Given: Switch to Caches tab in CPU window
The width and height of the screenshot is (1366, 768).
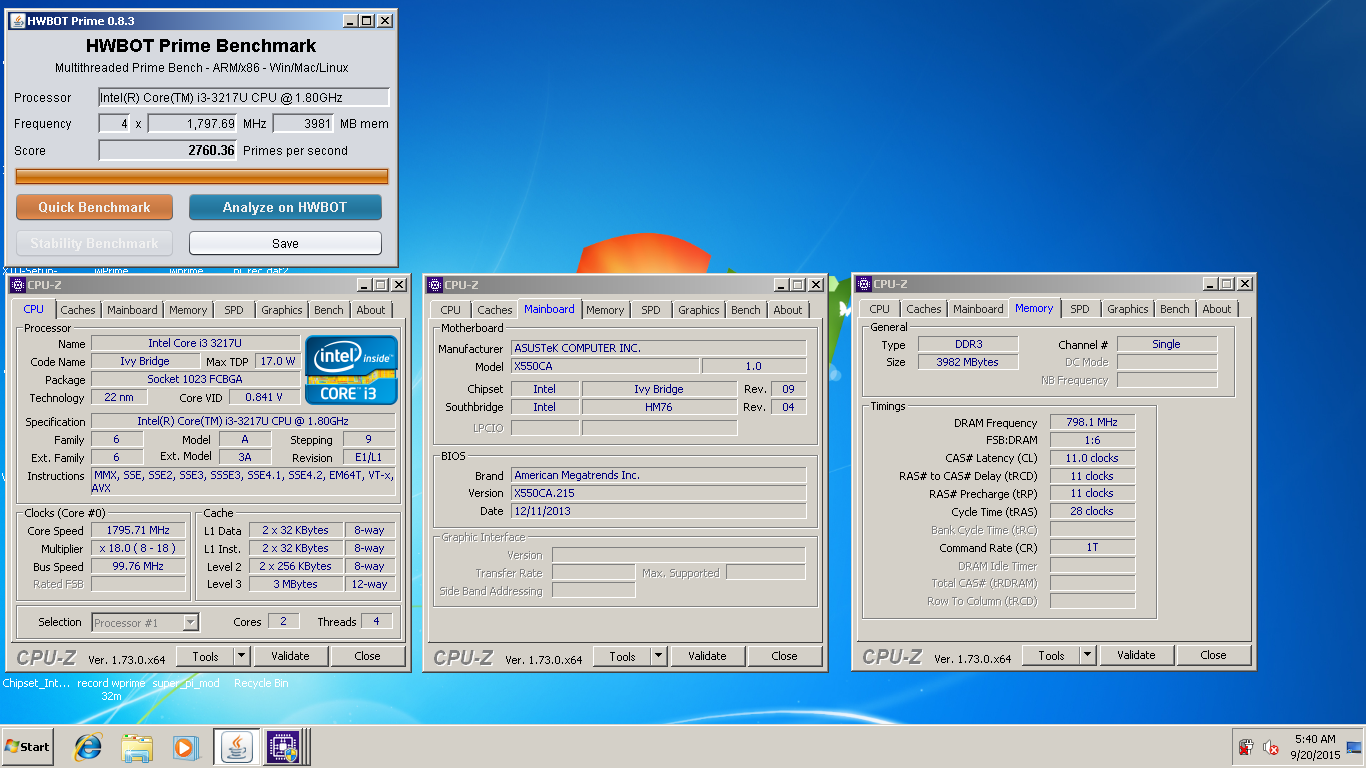Looking at the screenshot, I should coord(78,310).
